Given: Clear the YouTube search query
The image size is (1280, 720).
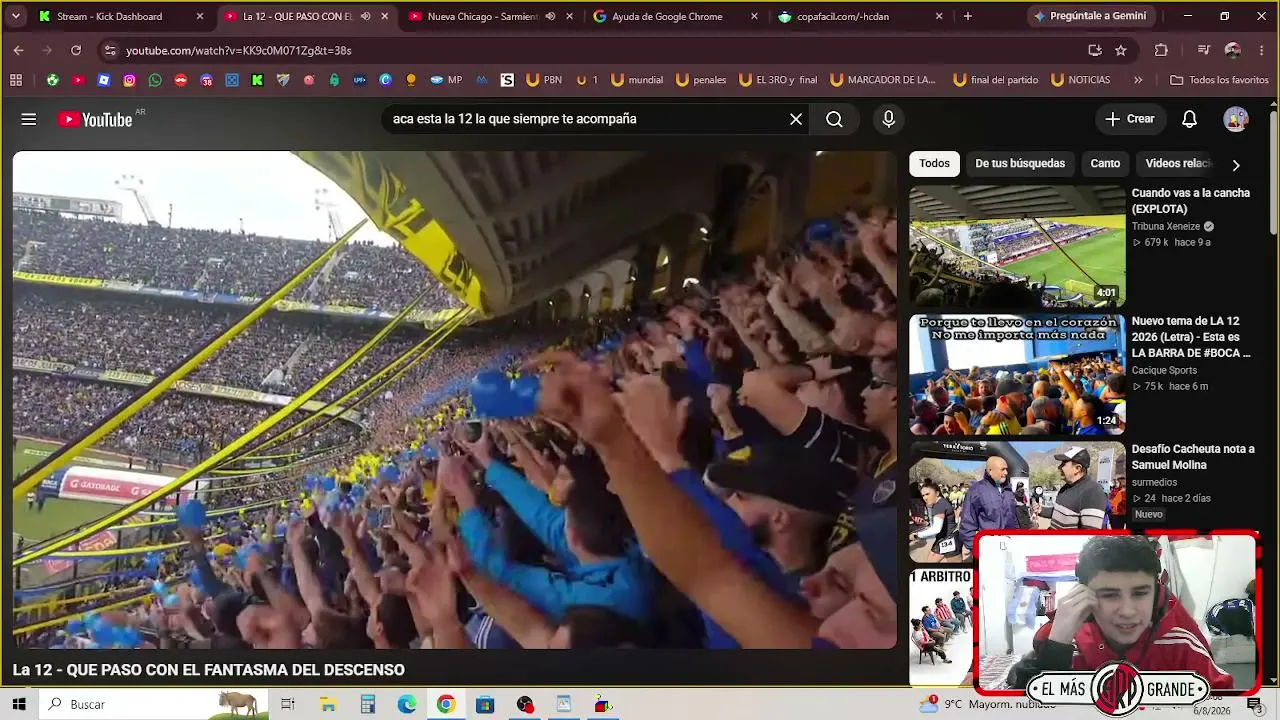Looking at the screenshot, I should (x=796, y=119).
